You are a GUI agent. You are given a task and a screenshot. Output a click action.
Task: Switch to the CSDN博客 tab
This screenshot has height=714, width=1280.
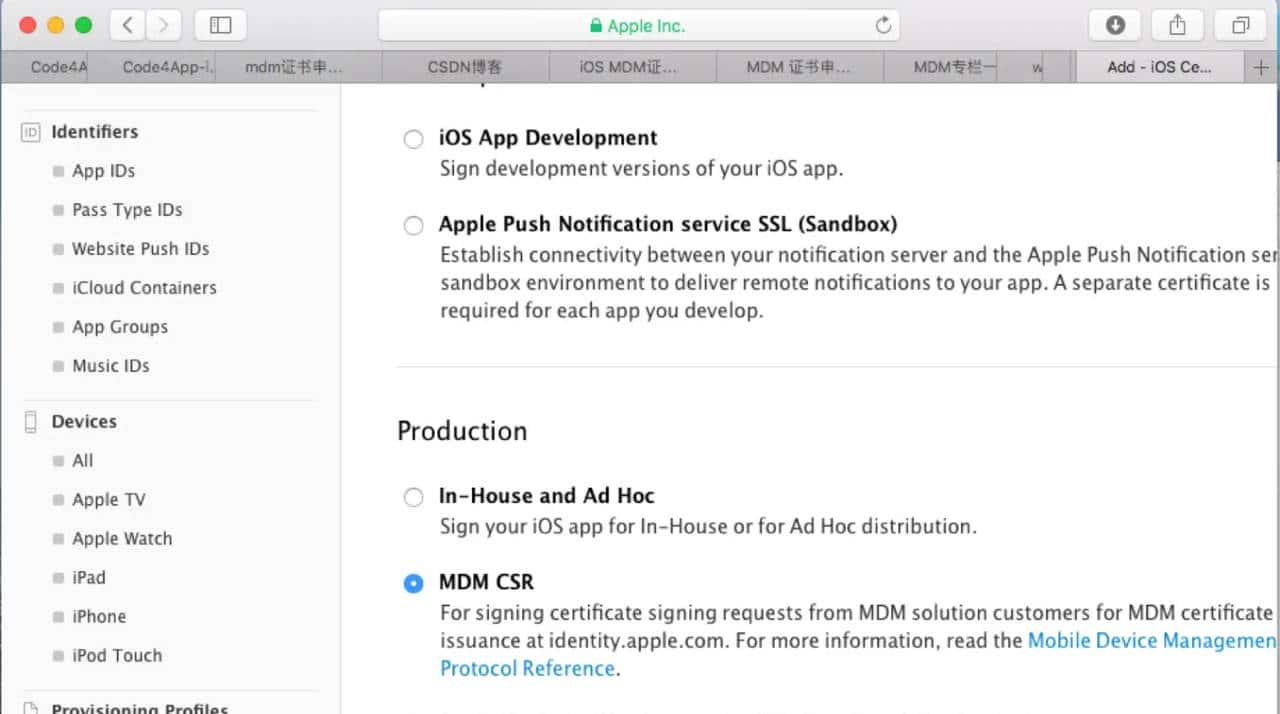[x=464, y=67]
